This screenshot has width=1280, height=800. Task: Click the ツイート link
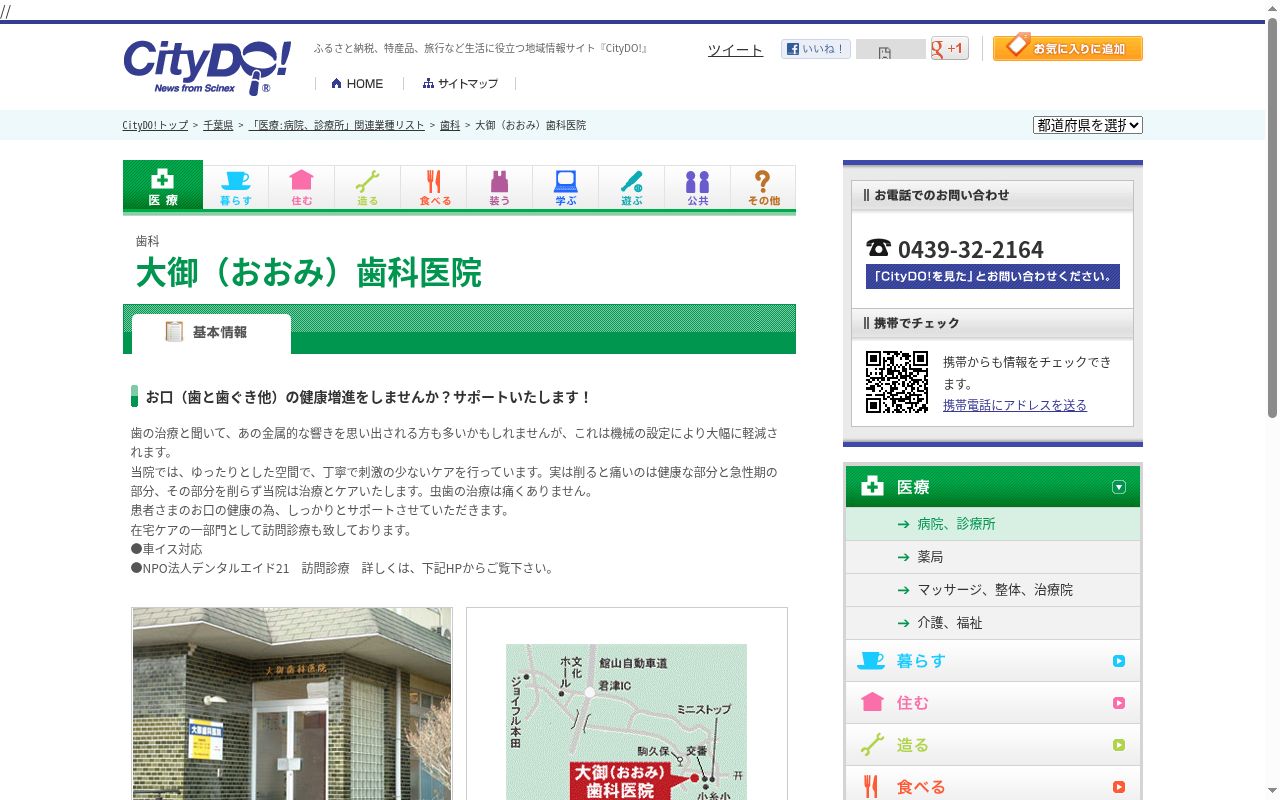click(x=735, y=50)
